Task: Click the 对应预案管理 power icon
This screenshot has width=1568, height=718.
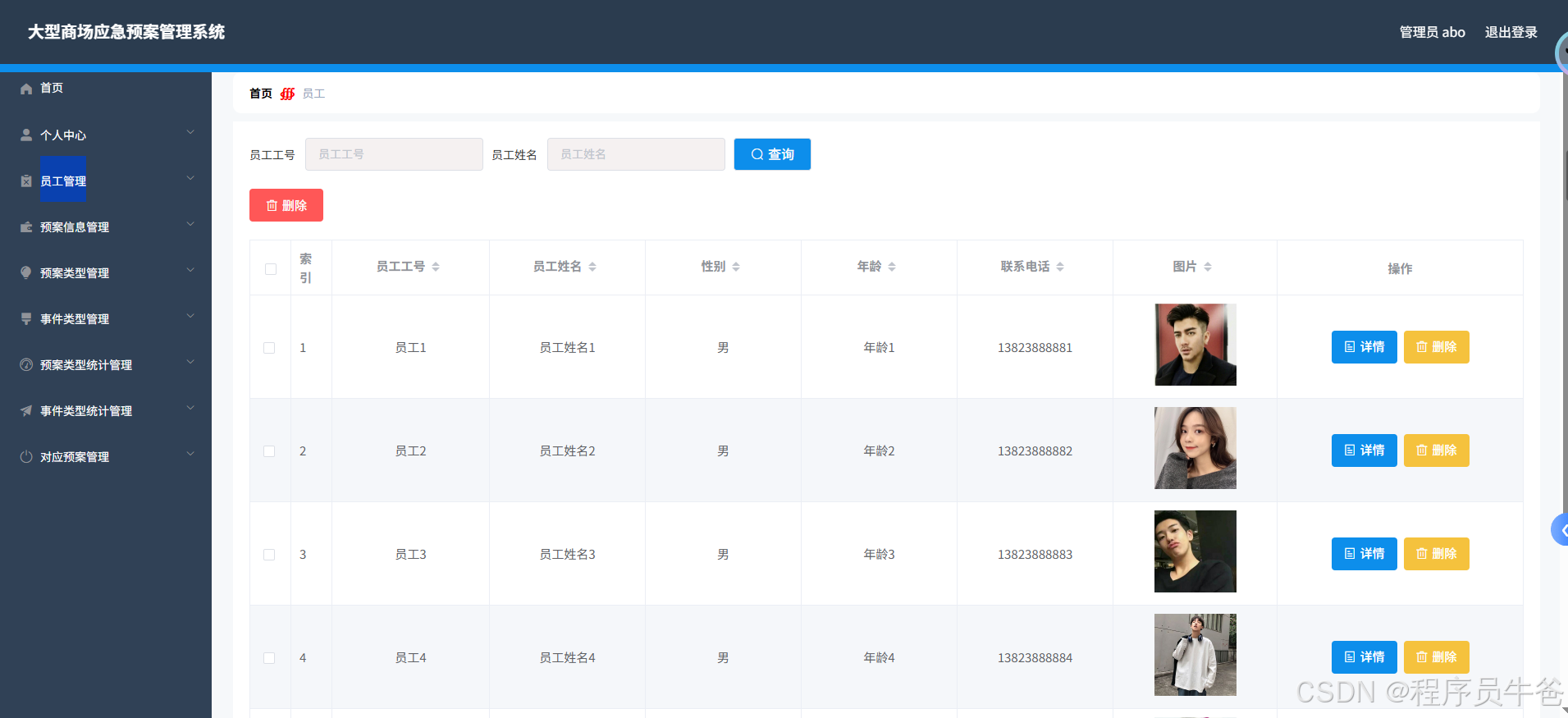Action: coord(26,457)
